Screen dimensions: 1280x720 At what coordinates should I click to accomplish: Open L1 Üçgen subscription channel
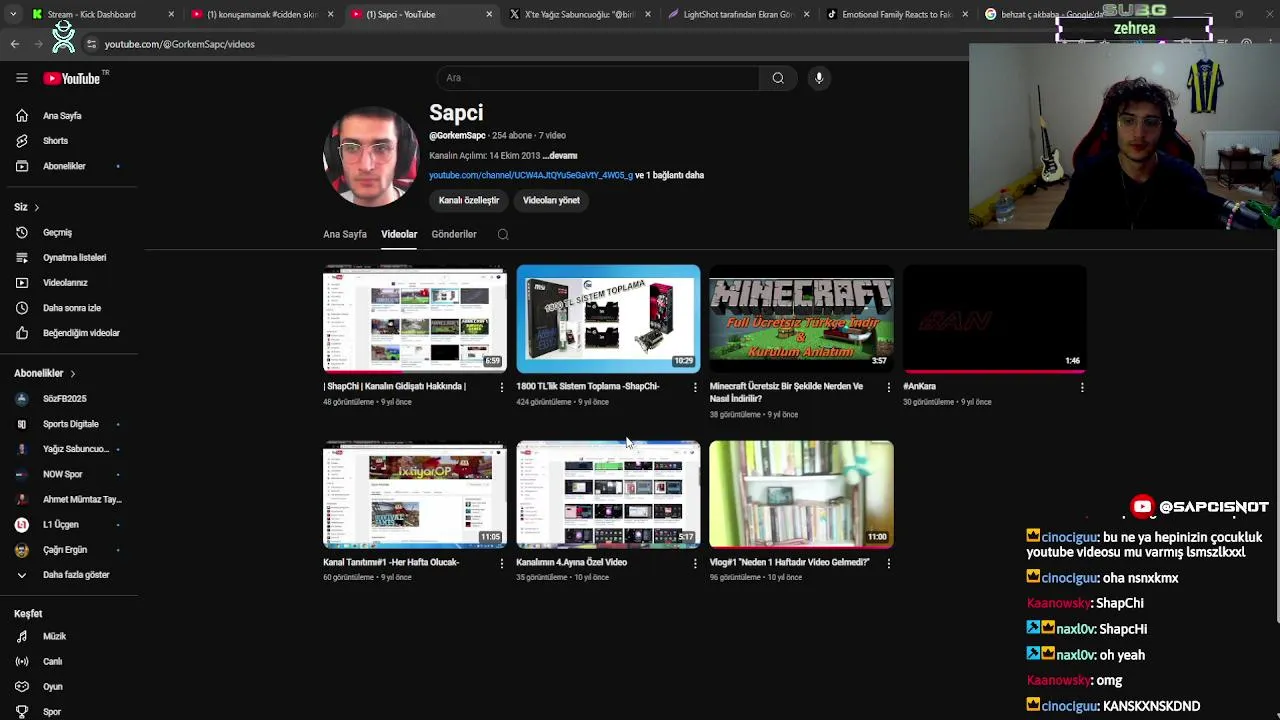(60, 524)
